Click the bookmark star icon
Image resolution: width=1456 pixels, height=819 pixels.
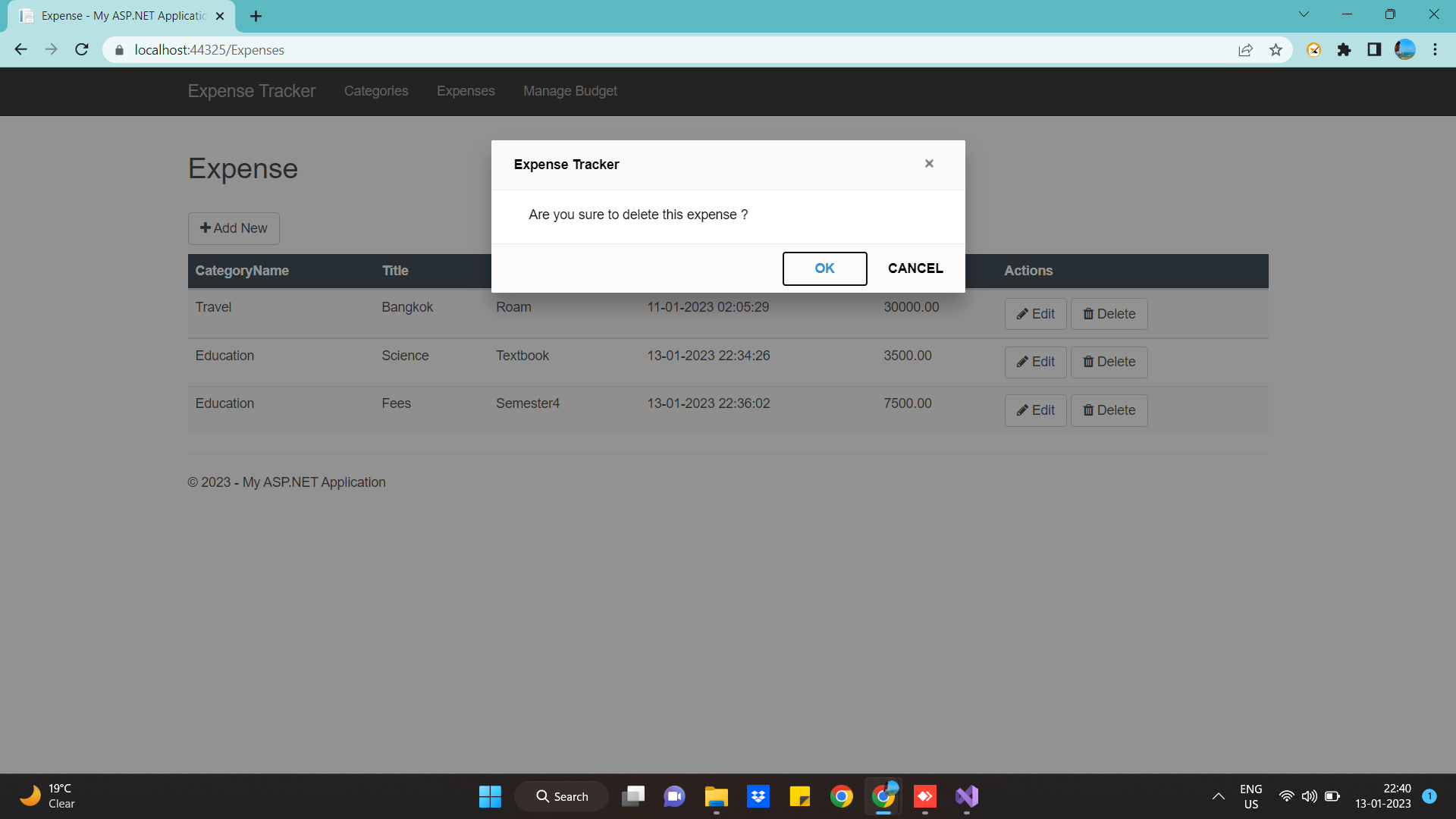(1276, 49)
